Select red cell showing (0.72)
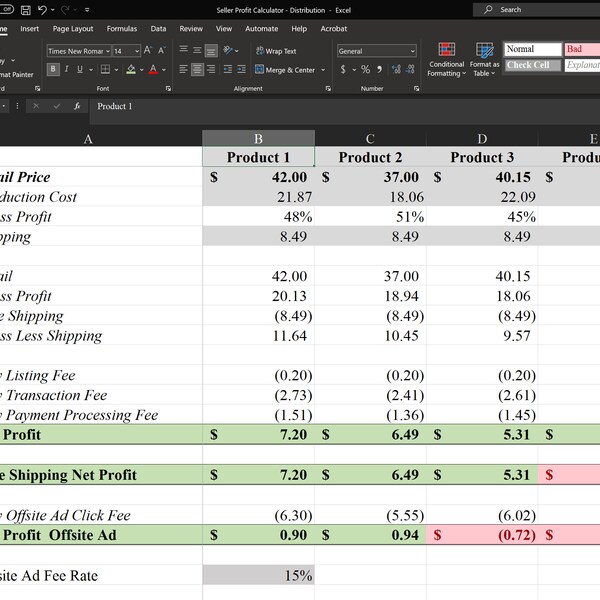Image resolution: width=600 pixels, height=600 pixels. click(482, 535)
